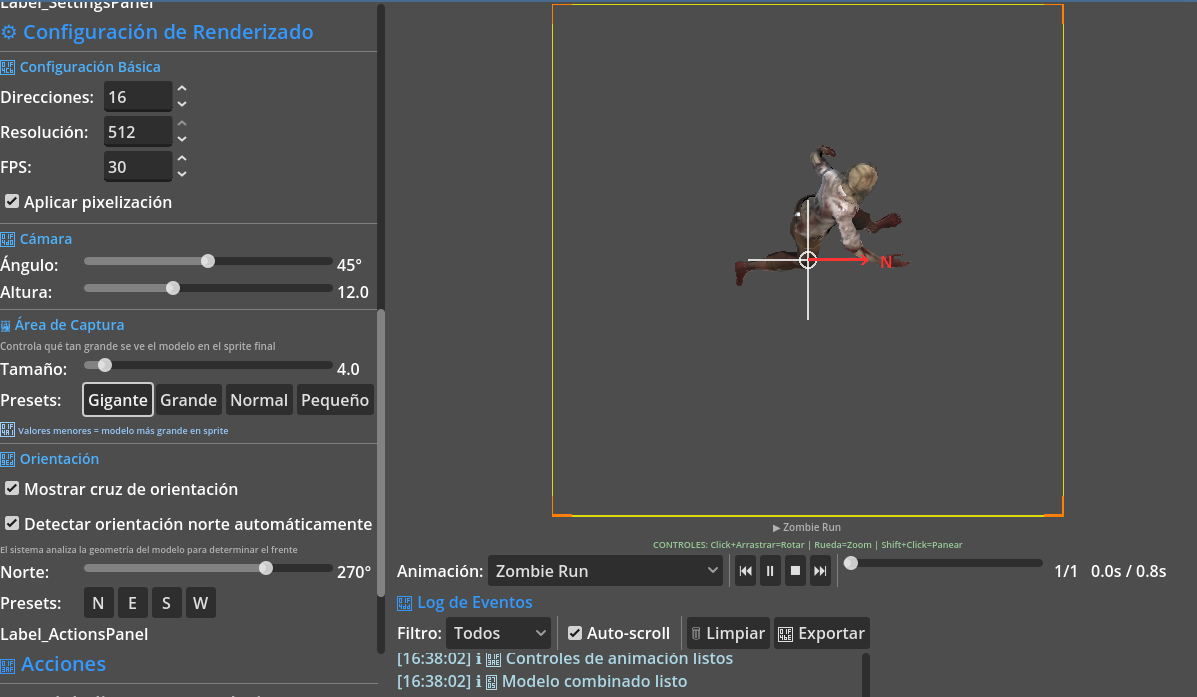Increase the Resolución value with up arrow
The image size is (1197, 697).
(x=182, y=124)
